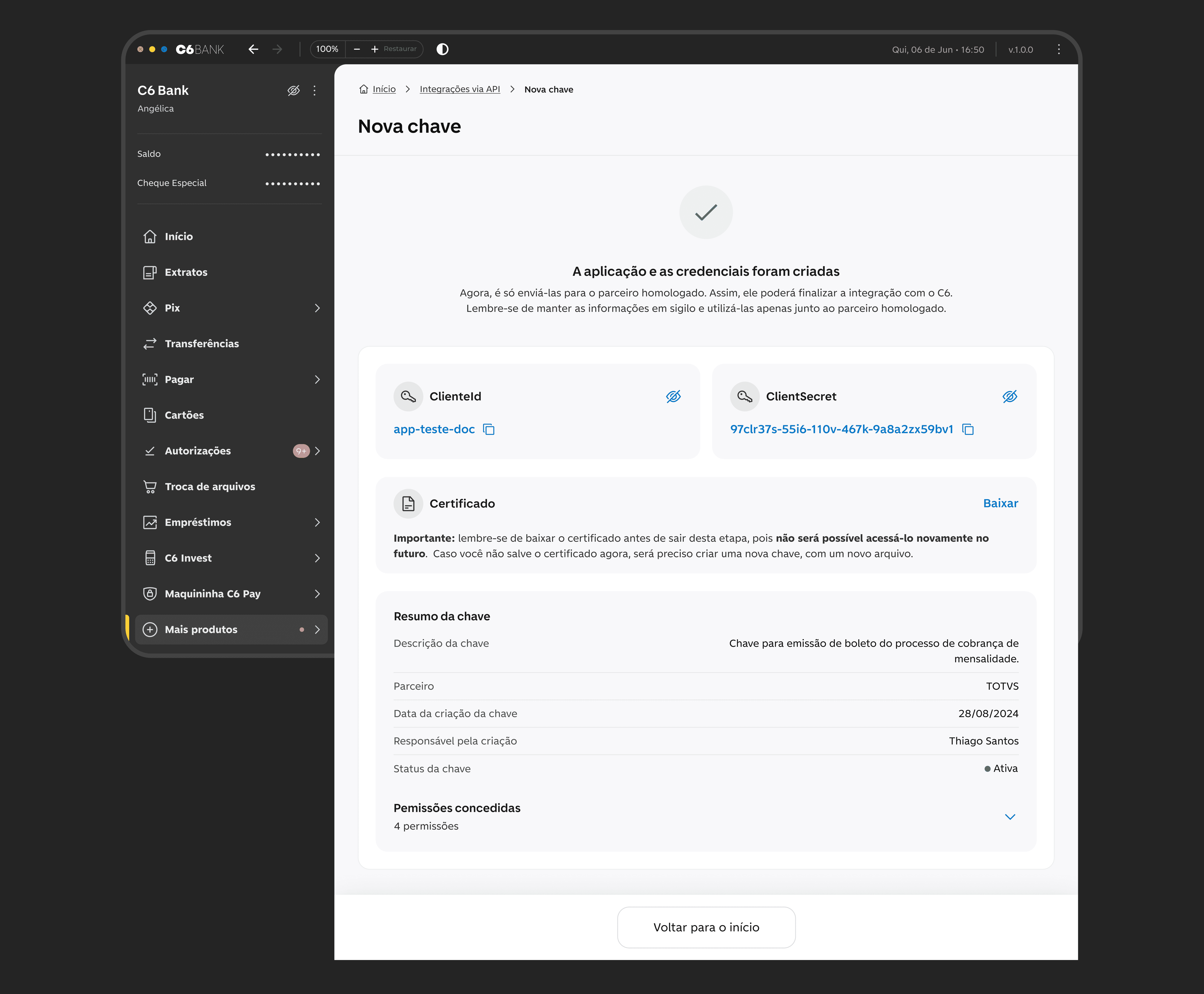Open account options next to C6 Bank
The image size is (1204, 994).
tap(314, 91)
